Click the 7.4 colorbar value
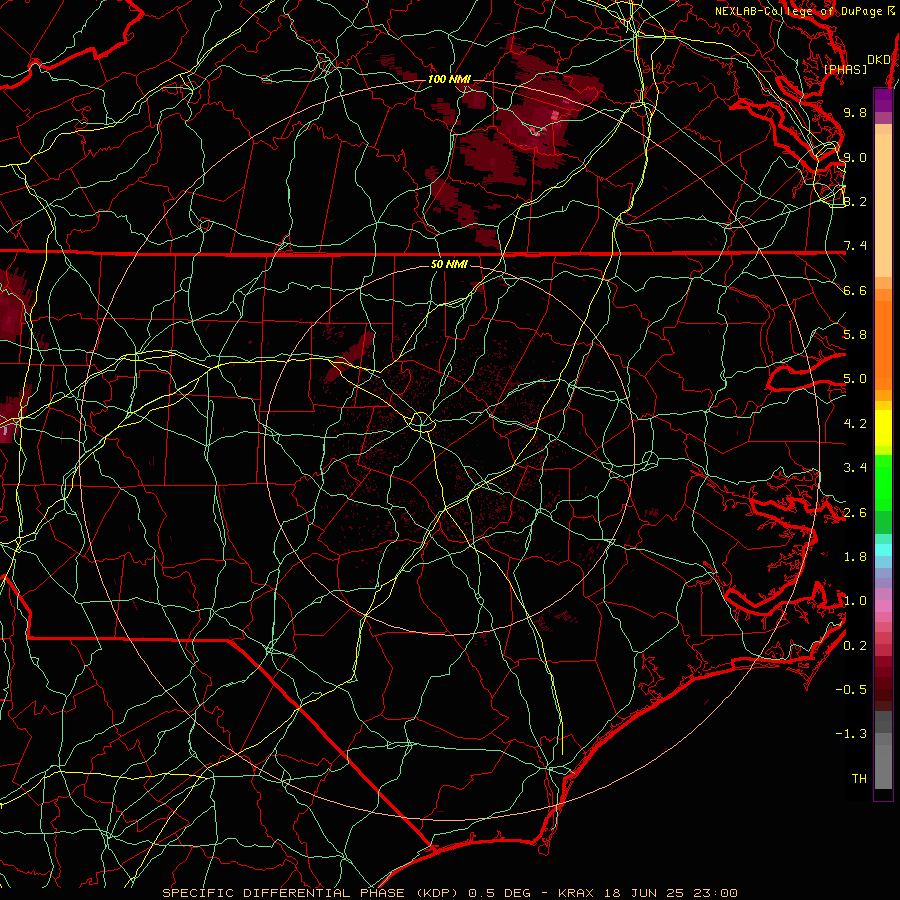This screenshot has height=900, width=900. pos(855,246)
